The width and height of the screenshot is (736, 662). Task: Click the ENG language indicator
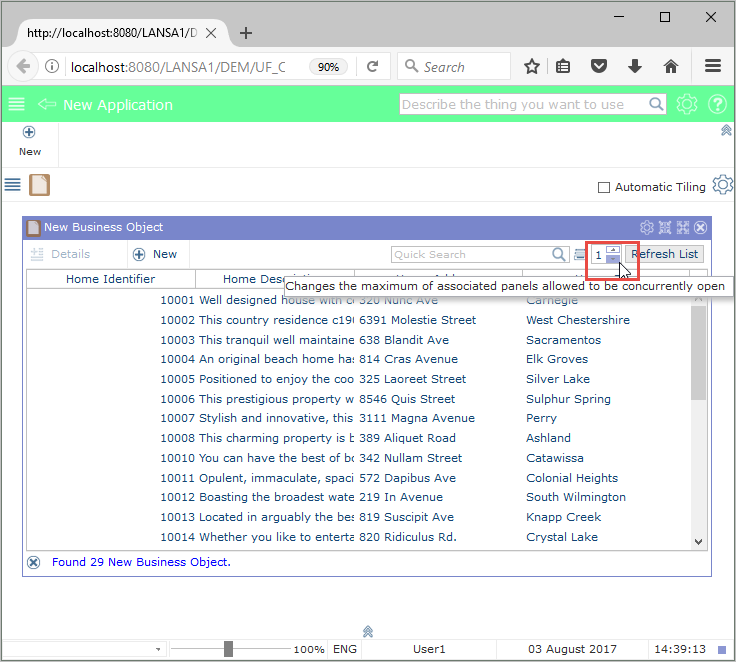[345, 649]
